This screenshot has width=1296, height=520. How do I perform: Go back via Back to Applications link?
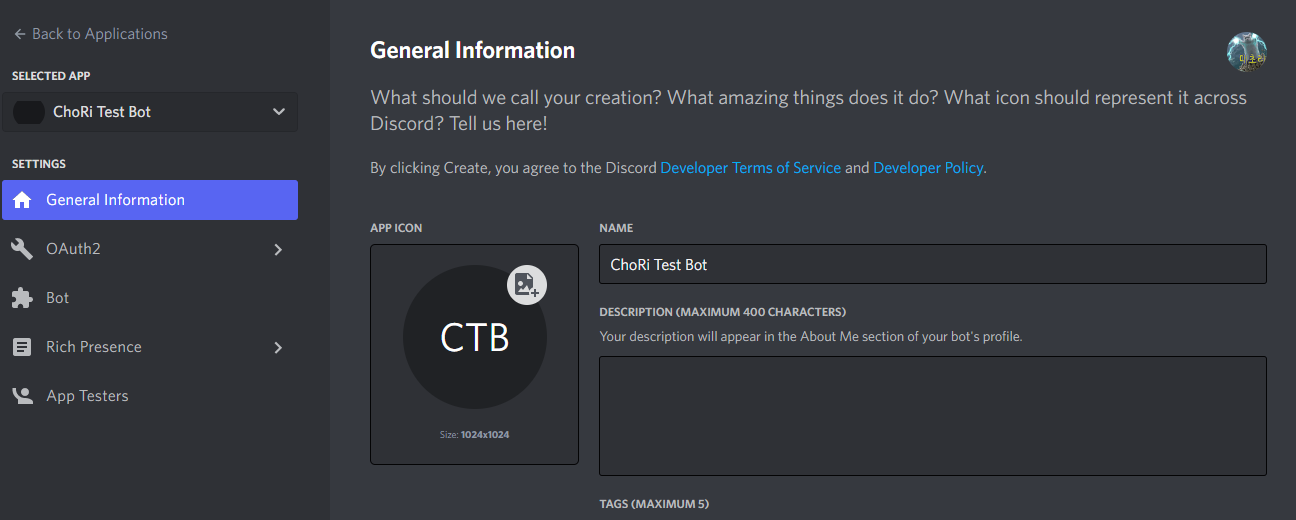pyautogui.click(x=90, y=34)
